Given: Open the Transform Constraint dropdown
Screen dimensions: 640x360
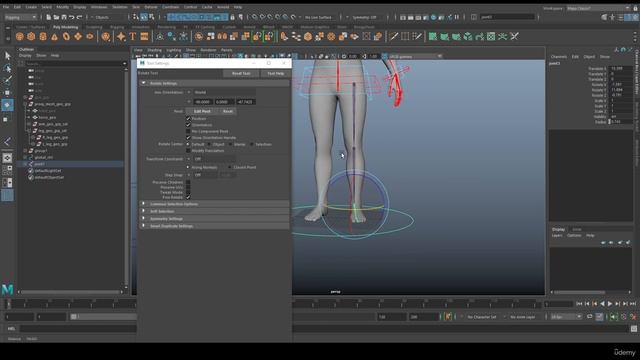Looking at the screenshot, I should point(214,159).
